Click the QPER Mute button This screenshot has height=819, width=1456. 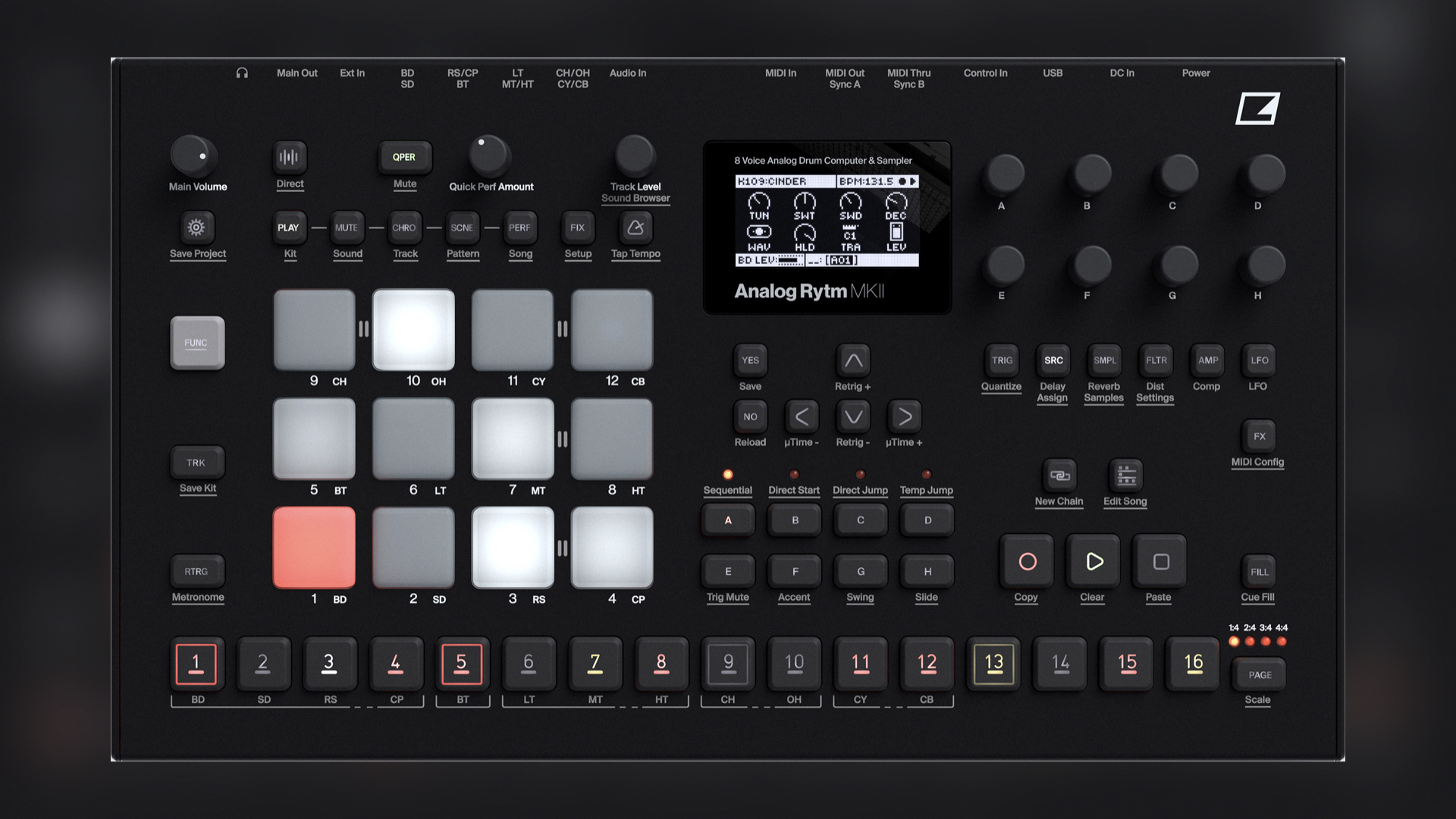(x=404, y=158)
